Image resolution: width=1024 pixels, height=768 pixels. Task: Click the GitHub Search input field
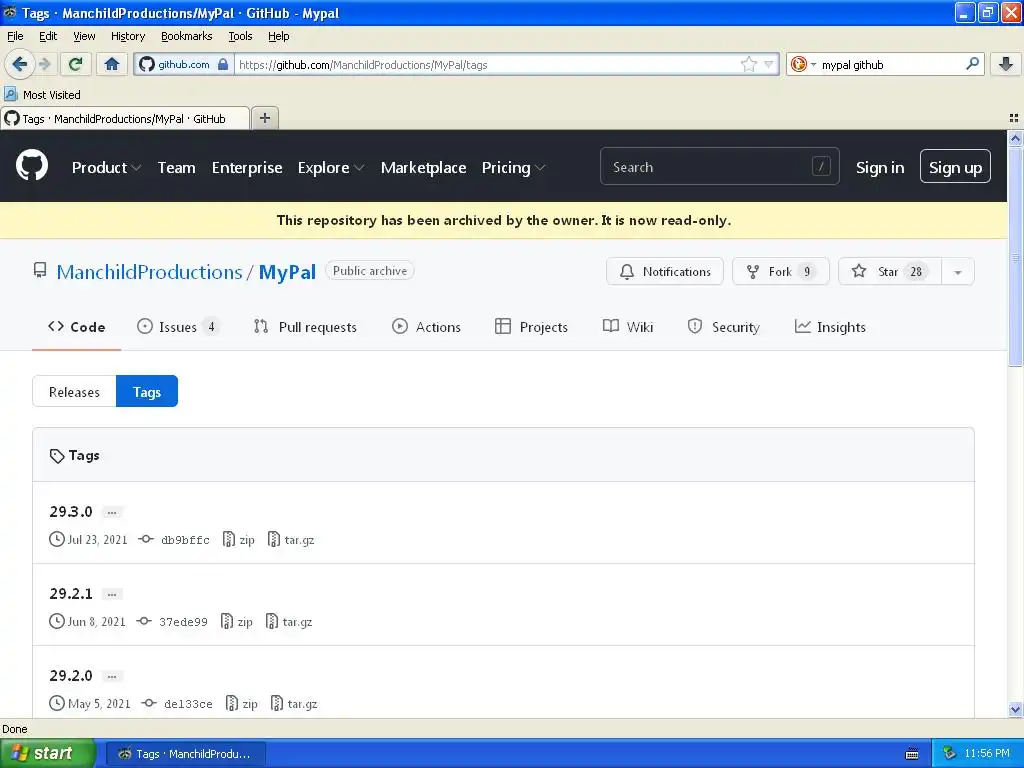pyautogui.click(x=719, y=167)
